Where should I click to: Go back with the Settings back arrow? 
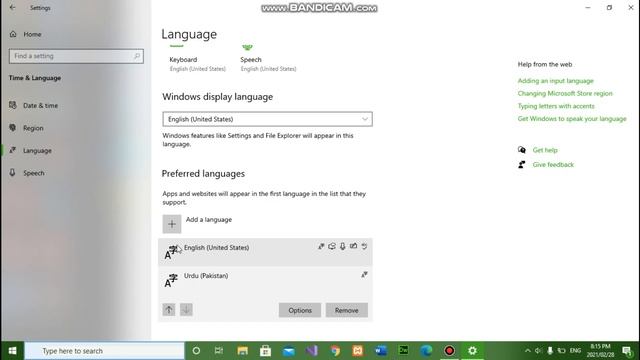pyautogui.click(x=12, y=7)
